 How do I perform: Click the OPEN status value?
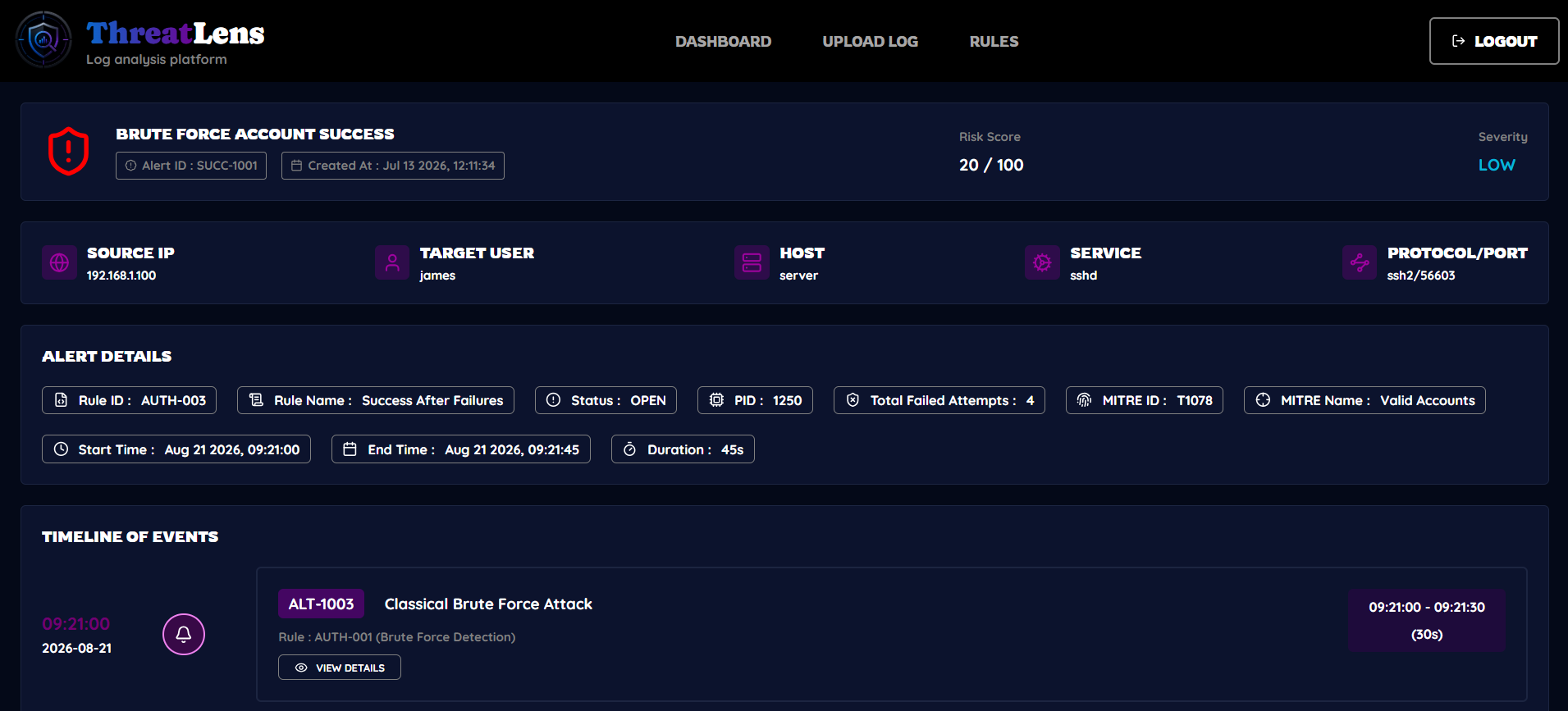[648, 400]
